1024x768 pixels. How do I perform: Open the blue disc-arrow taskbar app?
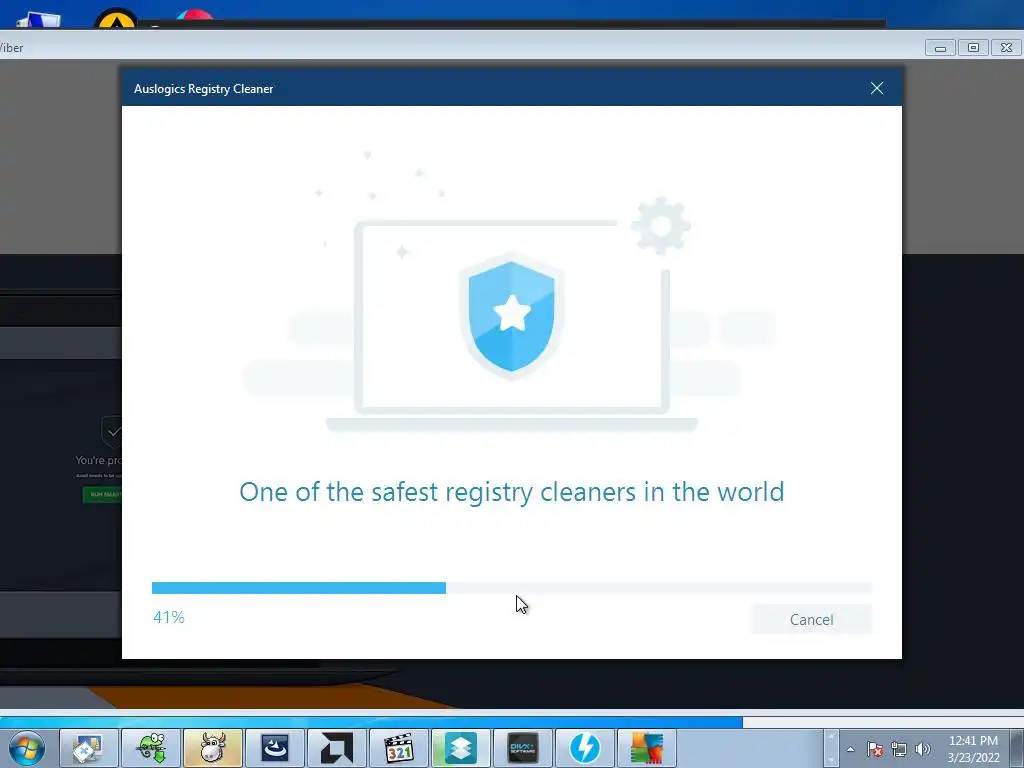point(275,748)
